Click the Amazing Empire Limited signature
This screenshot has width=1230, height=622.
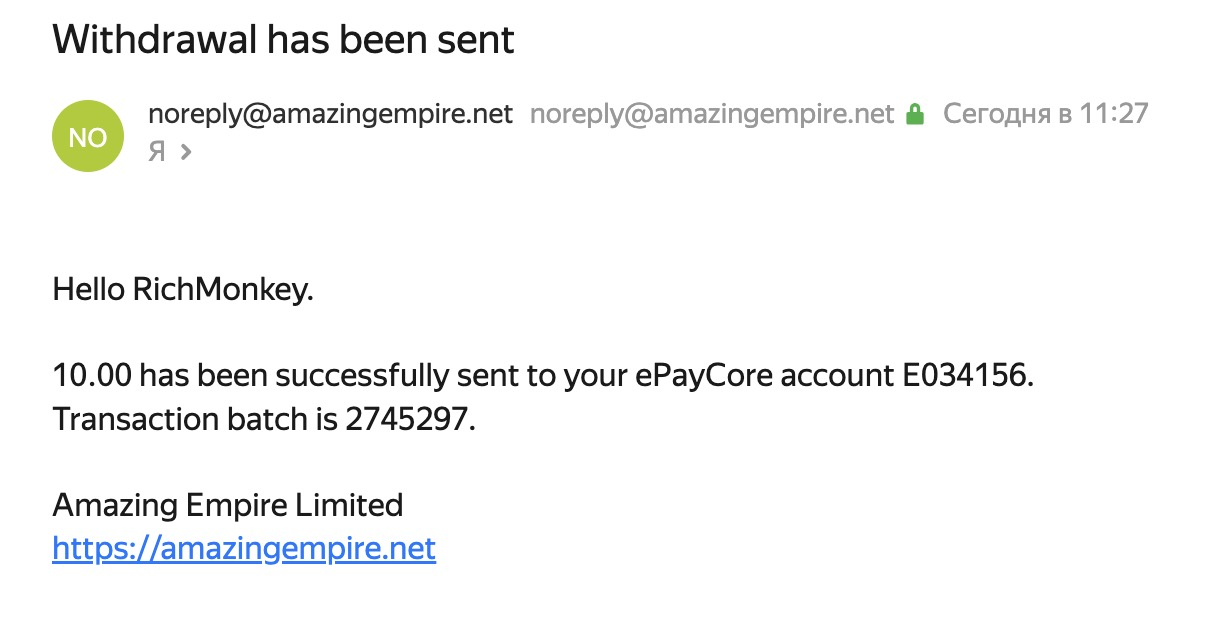[227, 505]
